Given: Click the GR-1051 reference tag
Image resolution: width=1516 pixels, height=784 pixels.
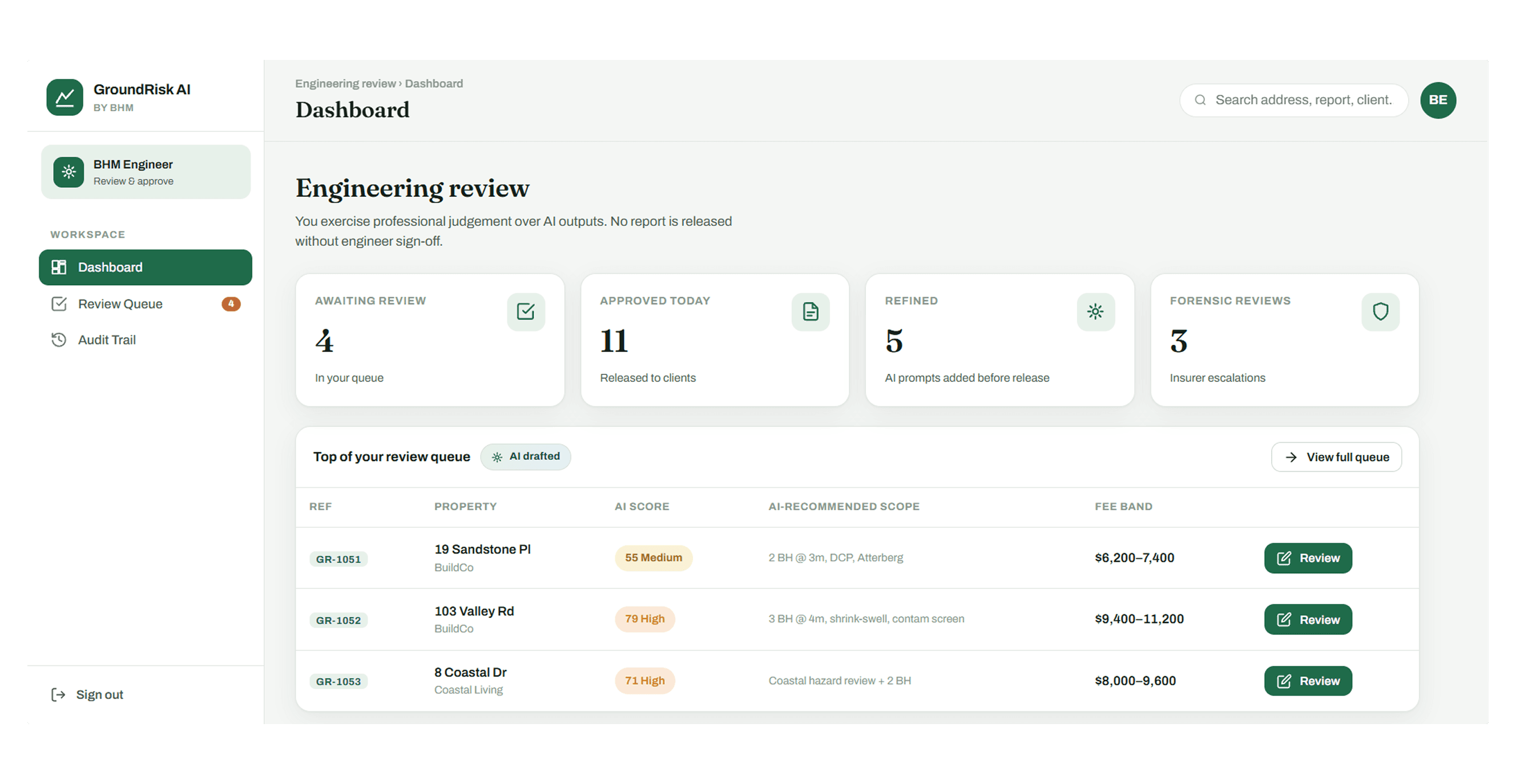Looking at the screenshot, I should tap(338, 559).
